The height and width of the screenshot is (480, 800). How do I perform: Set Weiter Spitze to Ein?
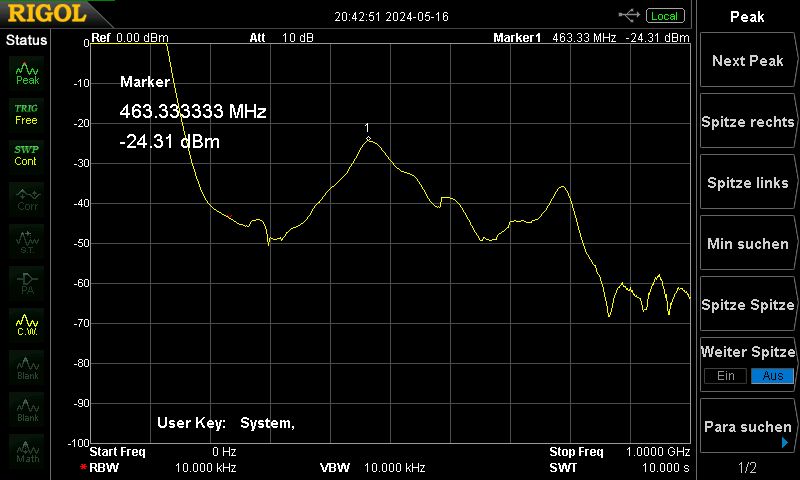pyautogui.click(x=726, y=376)
